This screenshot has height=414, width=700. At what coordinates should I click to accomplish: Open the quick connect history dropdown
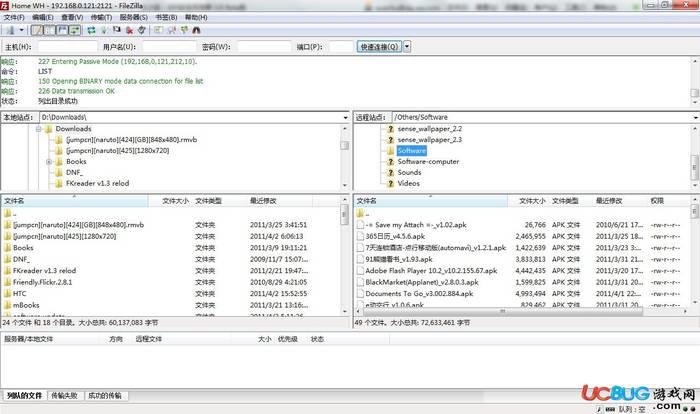(407, 47)
